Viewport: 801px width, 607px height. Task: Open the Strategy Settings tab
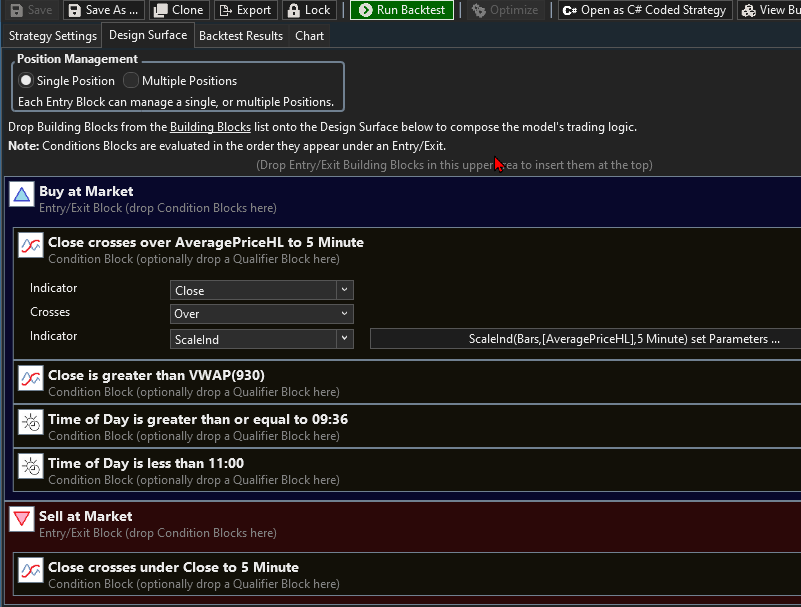(x=52, y=35)
